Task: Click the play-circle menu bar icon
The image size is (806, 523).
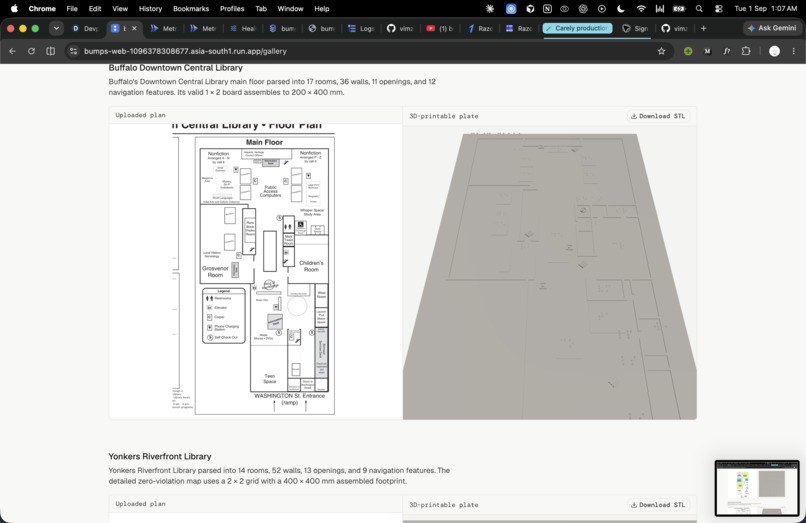Action: [x=601, y=8]
